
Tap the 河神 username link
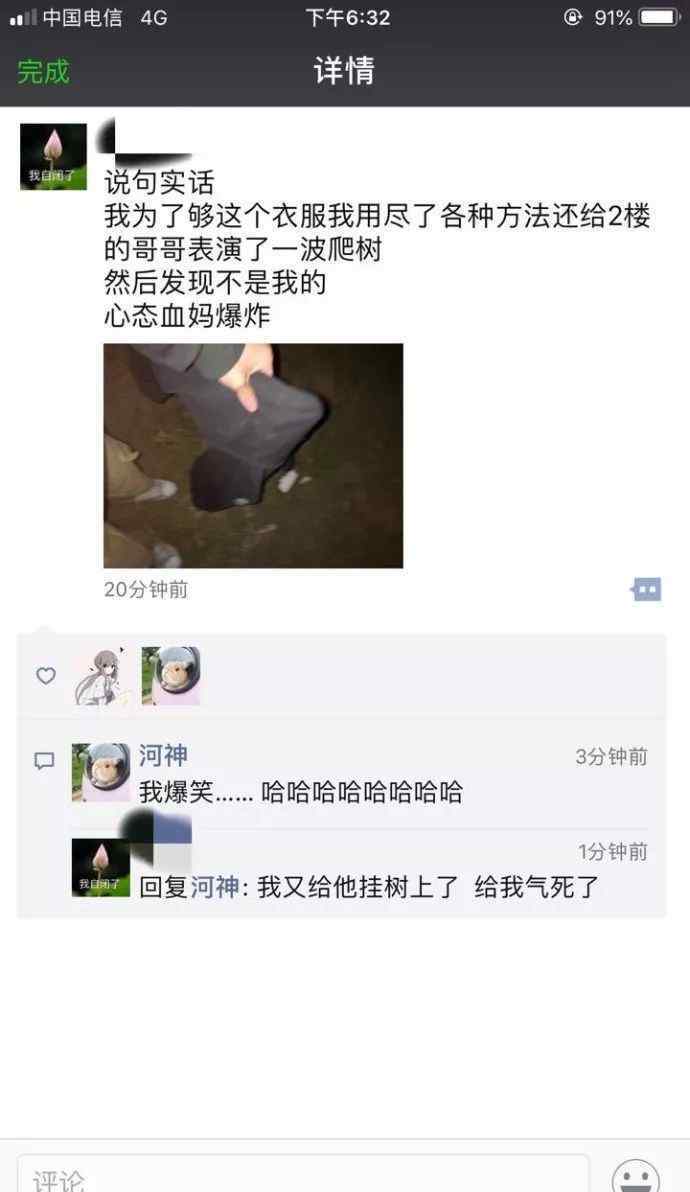(163, 756)
